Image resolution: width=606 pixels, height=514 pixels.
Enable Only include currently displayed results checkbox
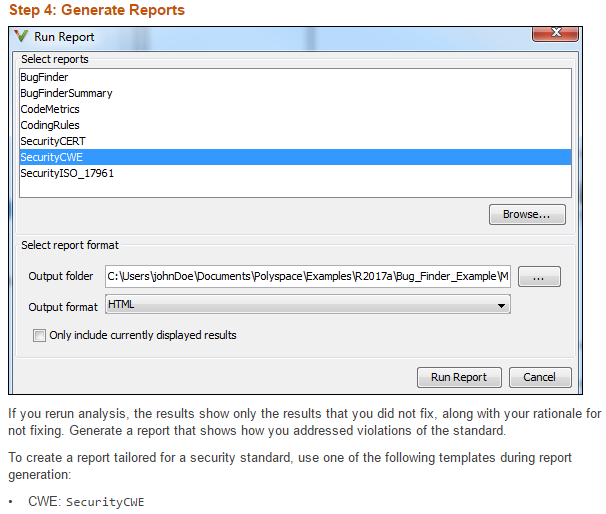click(39, 335)
